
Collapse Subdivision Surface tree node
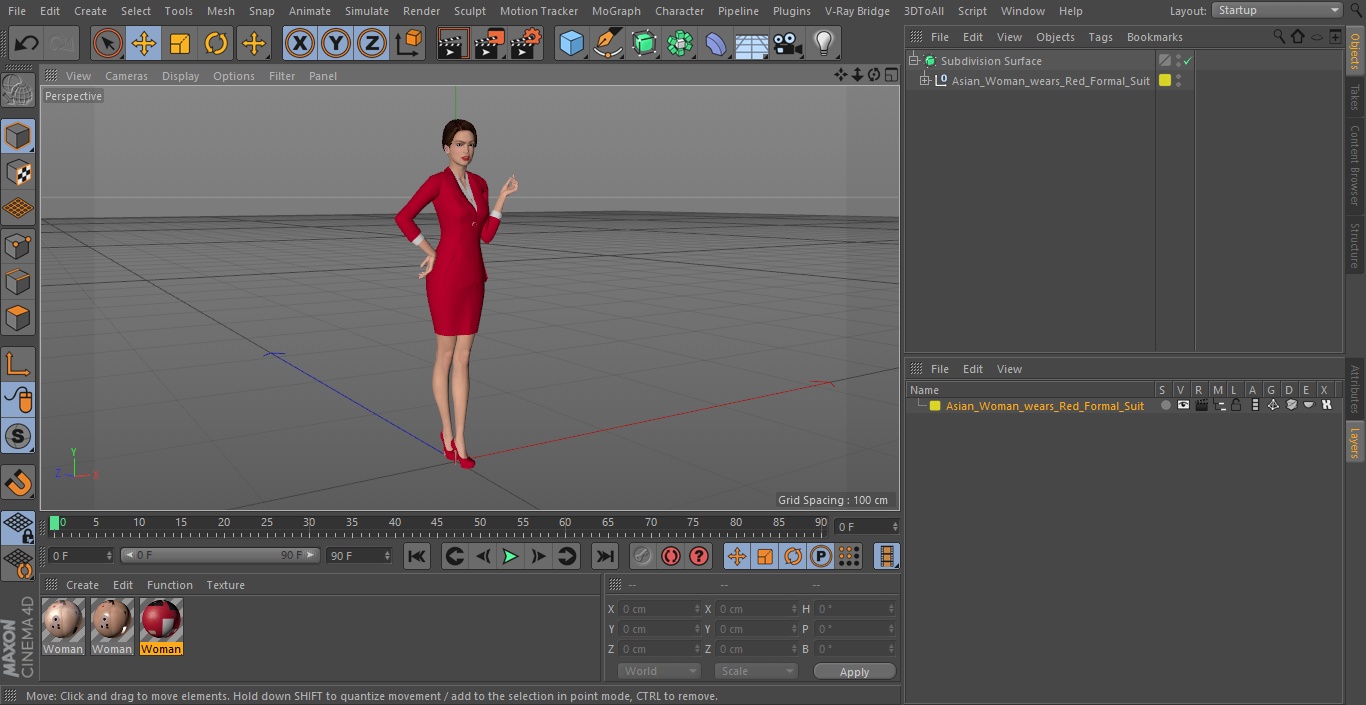[x=913, y=61]
